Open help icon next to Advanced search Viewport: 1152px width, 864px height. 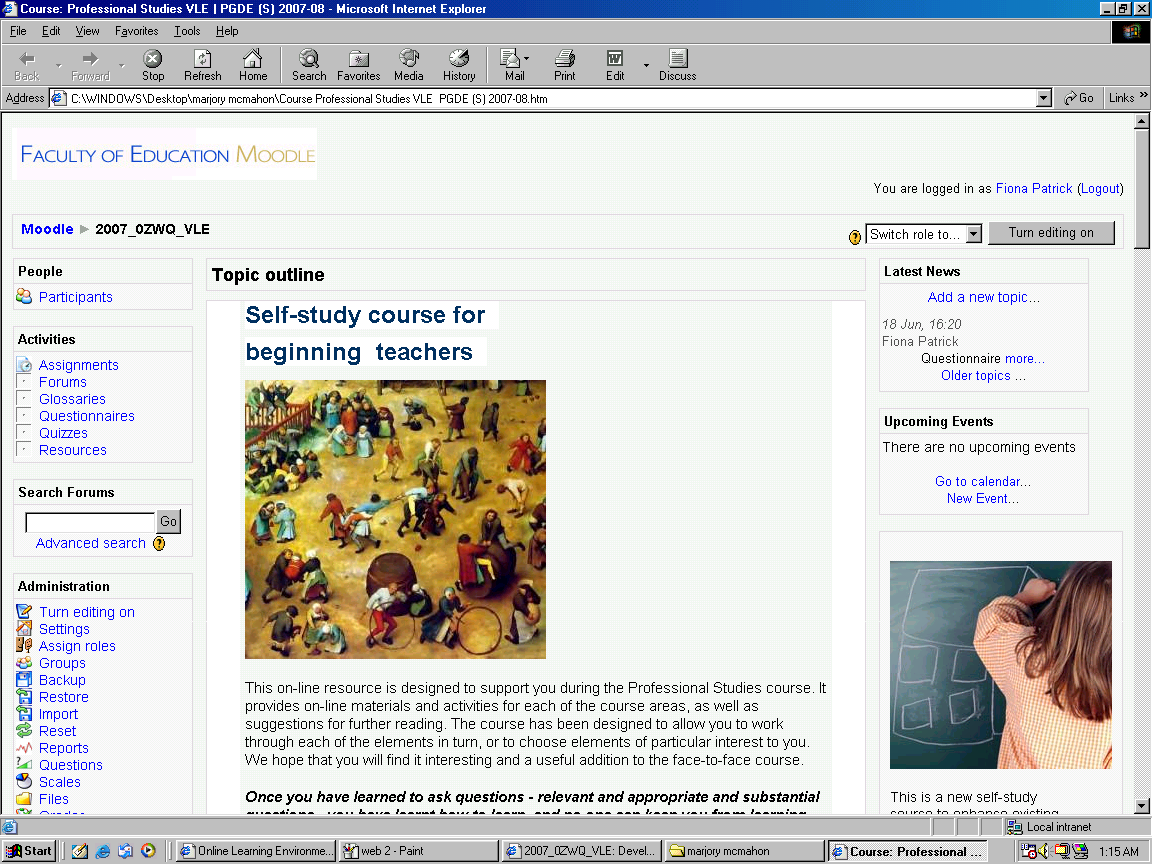(159, 544)
